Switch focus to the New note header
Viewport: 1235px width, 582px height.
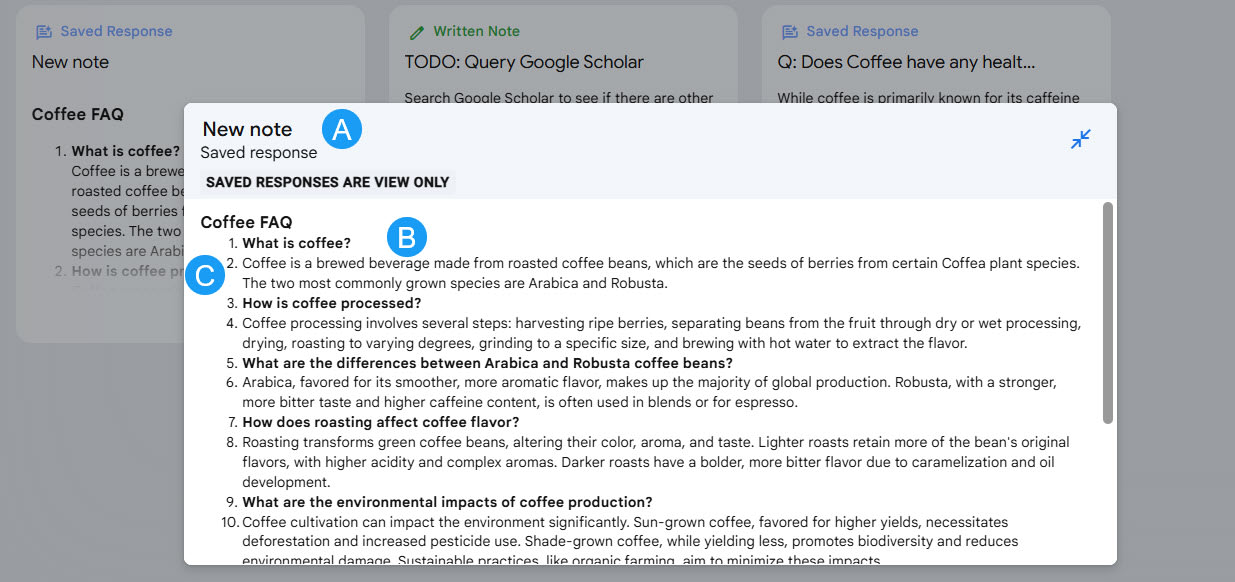tap(247, 128)
